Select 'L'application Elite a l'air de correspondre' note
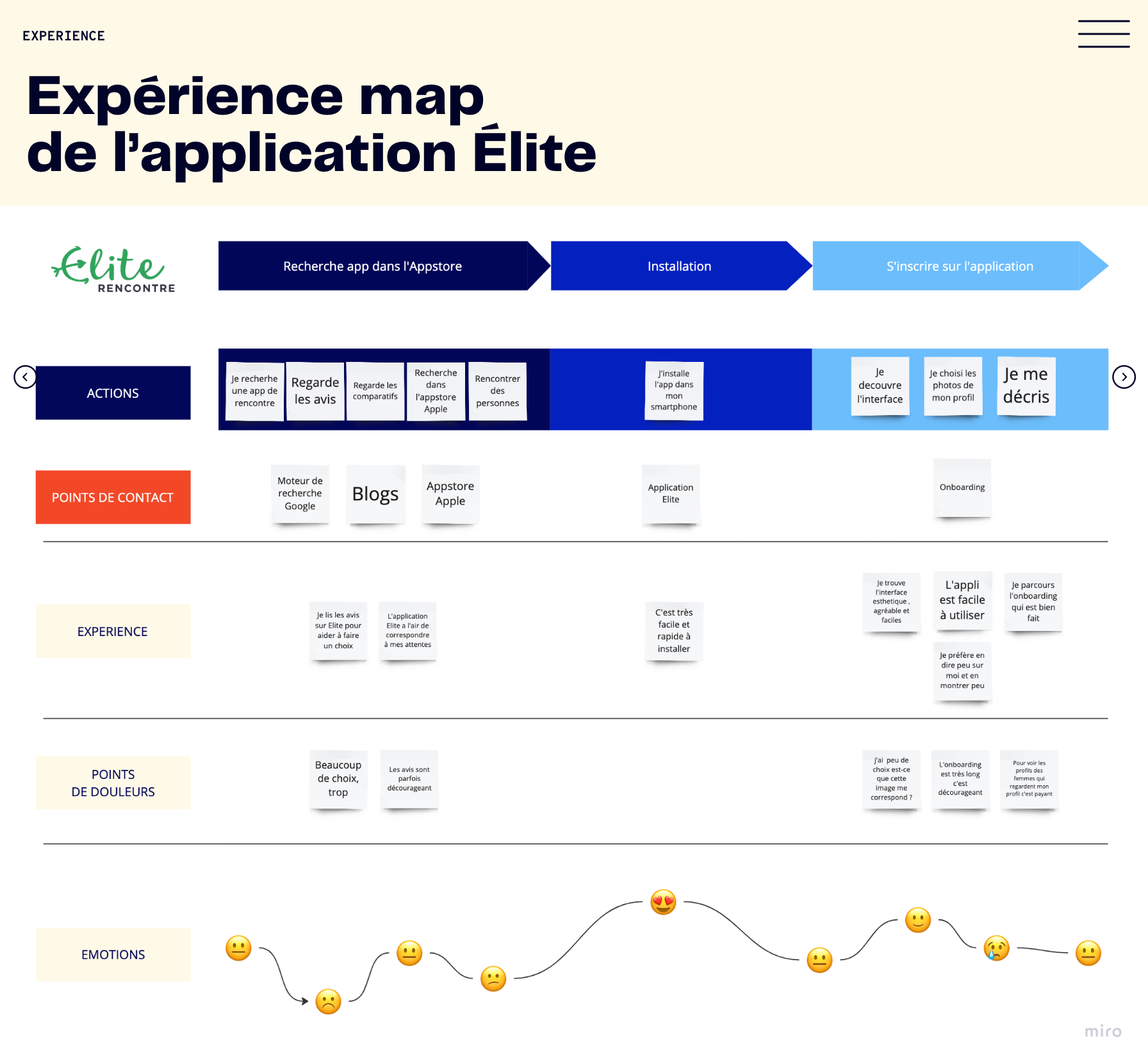 407,631
